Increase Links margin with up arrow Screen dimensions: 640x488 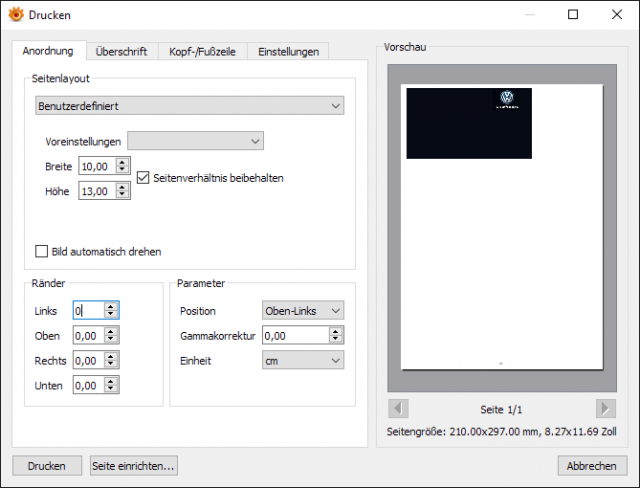click(x=111, y=306)
